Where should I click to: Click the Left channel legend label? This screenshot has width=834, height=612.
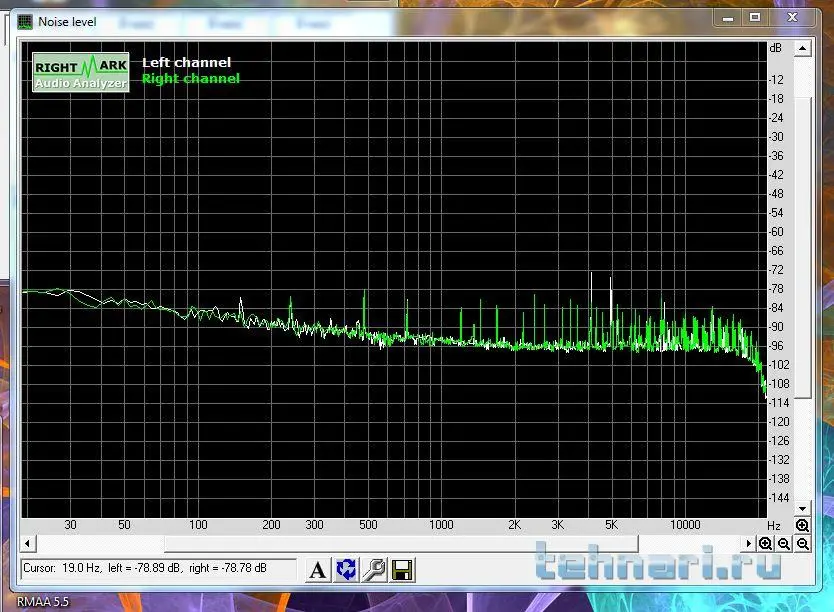[x=186, y=62]
